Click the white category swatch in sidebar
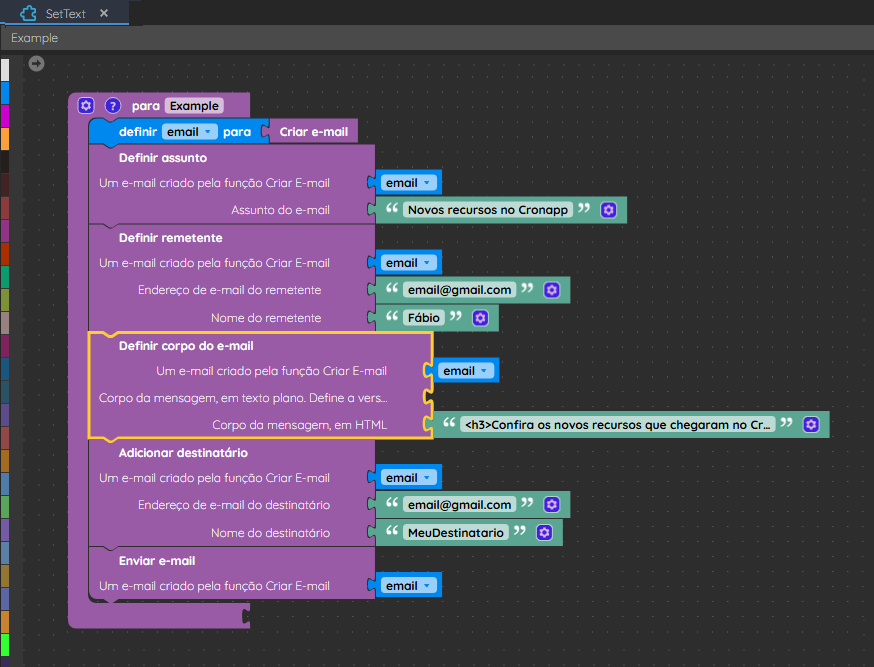 coord(4,70)
